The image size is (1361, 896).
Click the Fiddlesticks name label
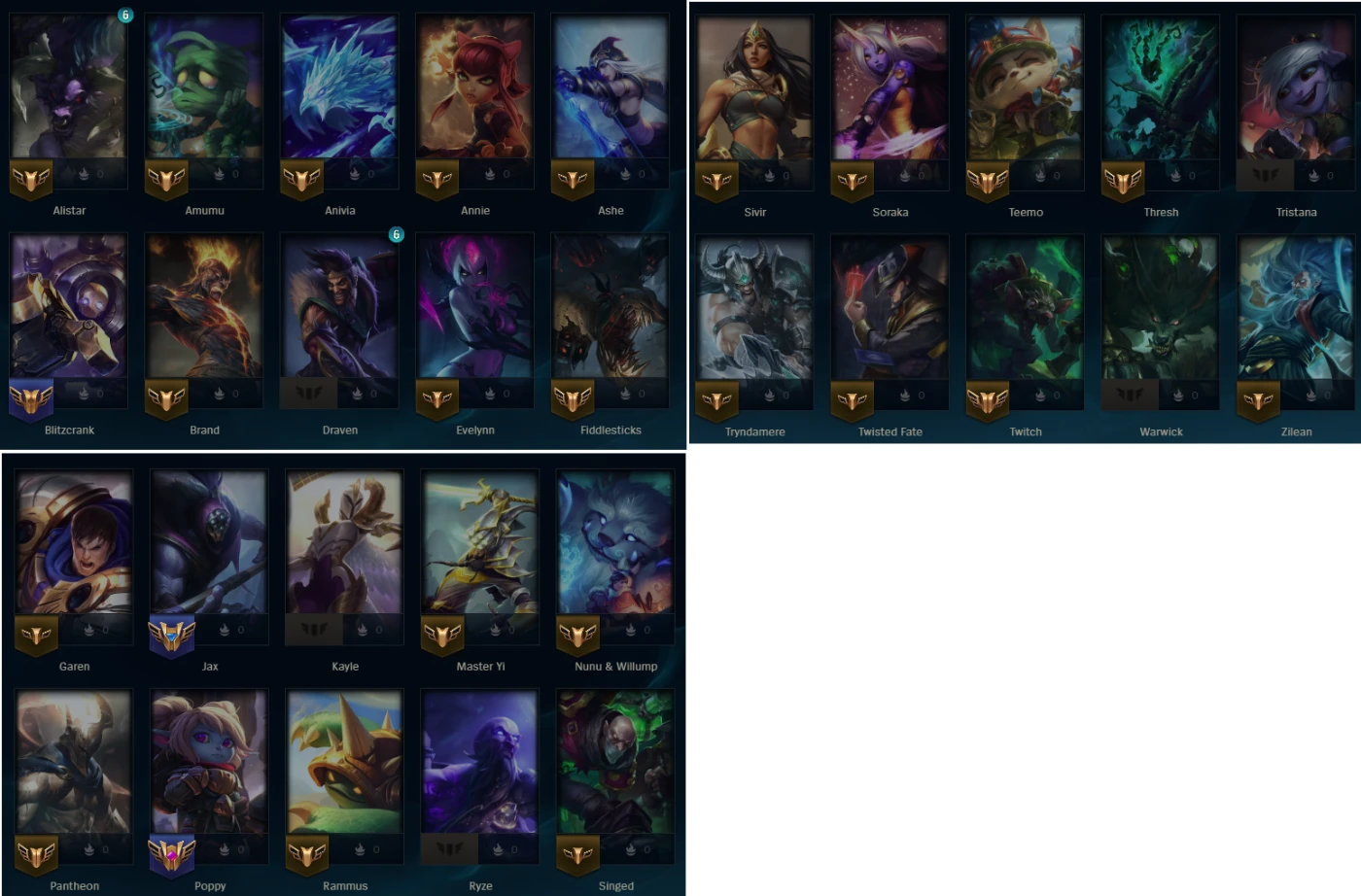pyautogui.click(x=611, y=430)
